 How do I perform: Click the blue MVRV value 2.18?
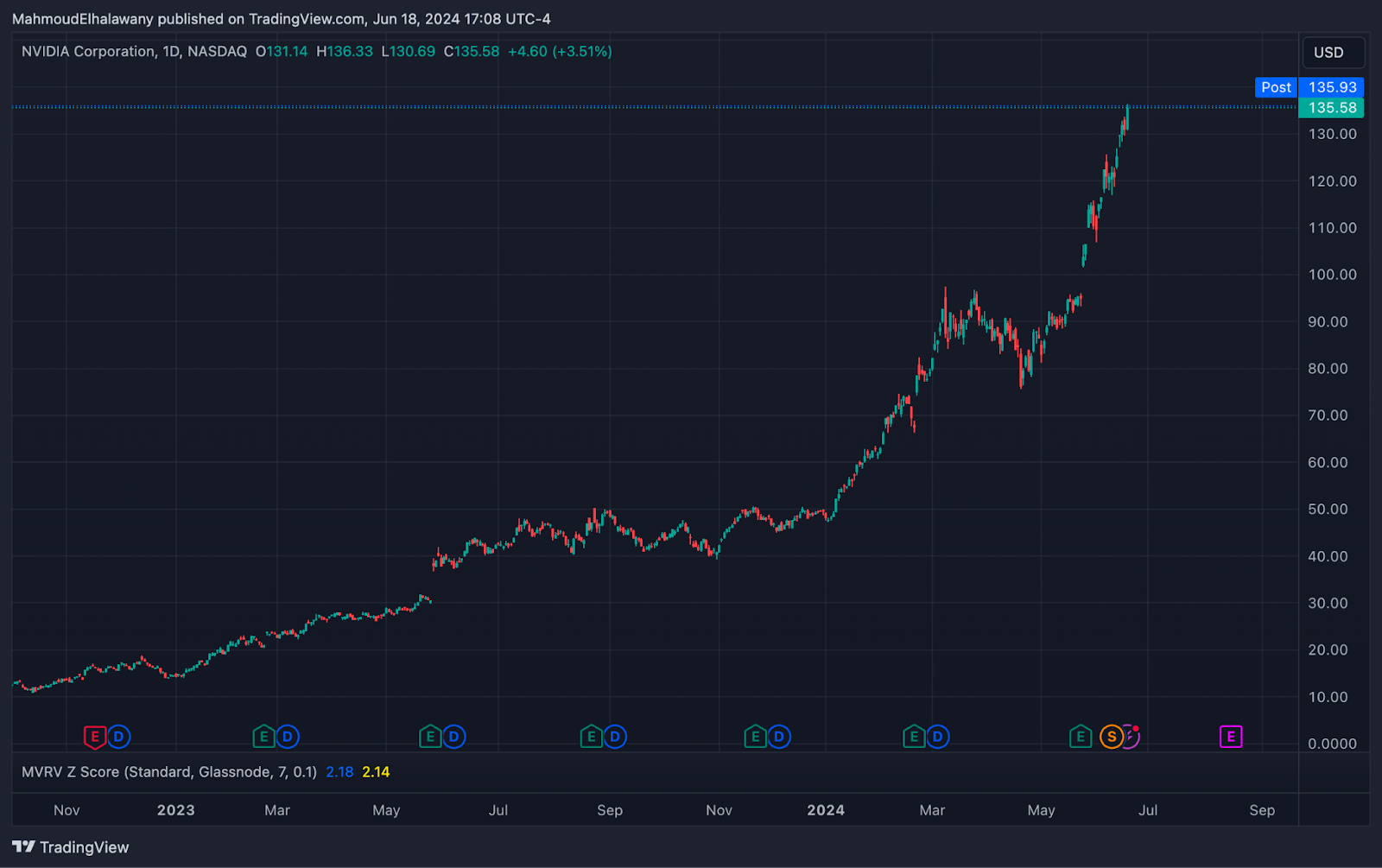click(339, 772)
